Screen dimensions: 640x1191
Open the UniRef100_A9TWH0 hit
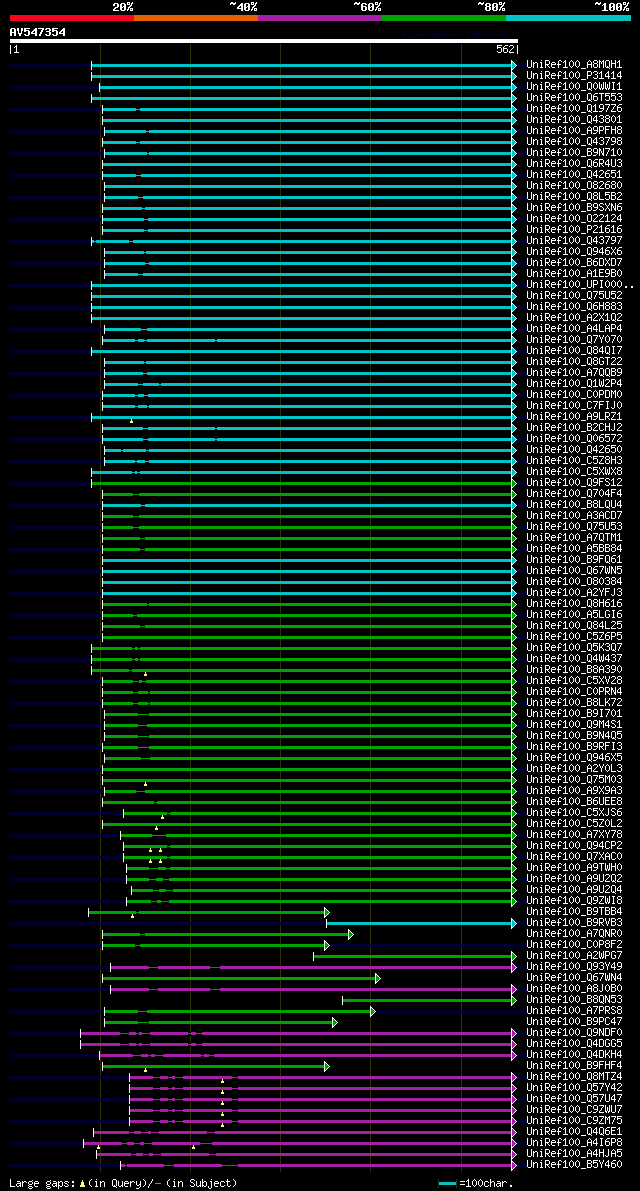(x=574, y=868)
